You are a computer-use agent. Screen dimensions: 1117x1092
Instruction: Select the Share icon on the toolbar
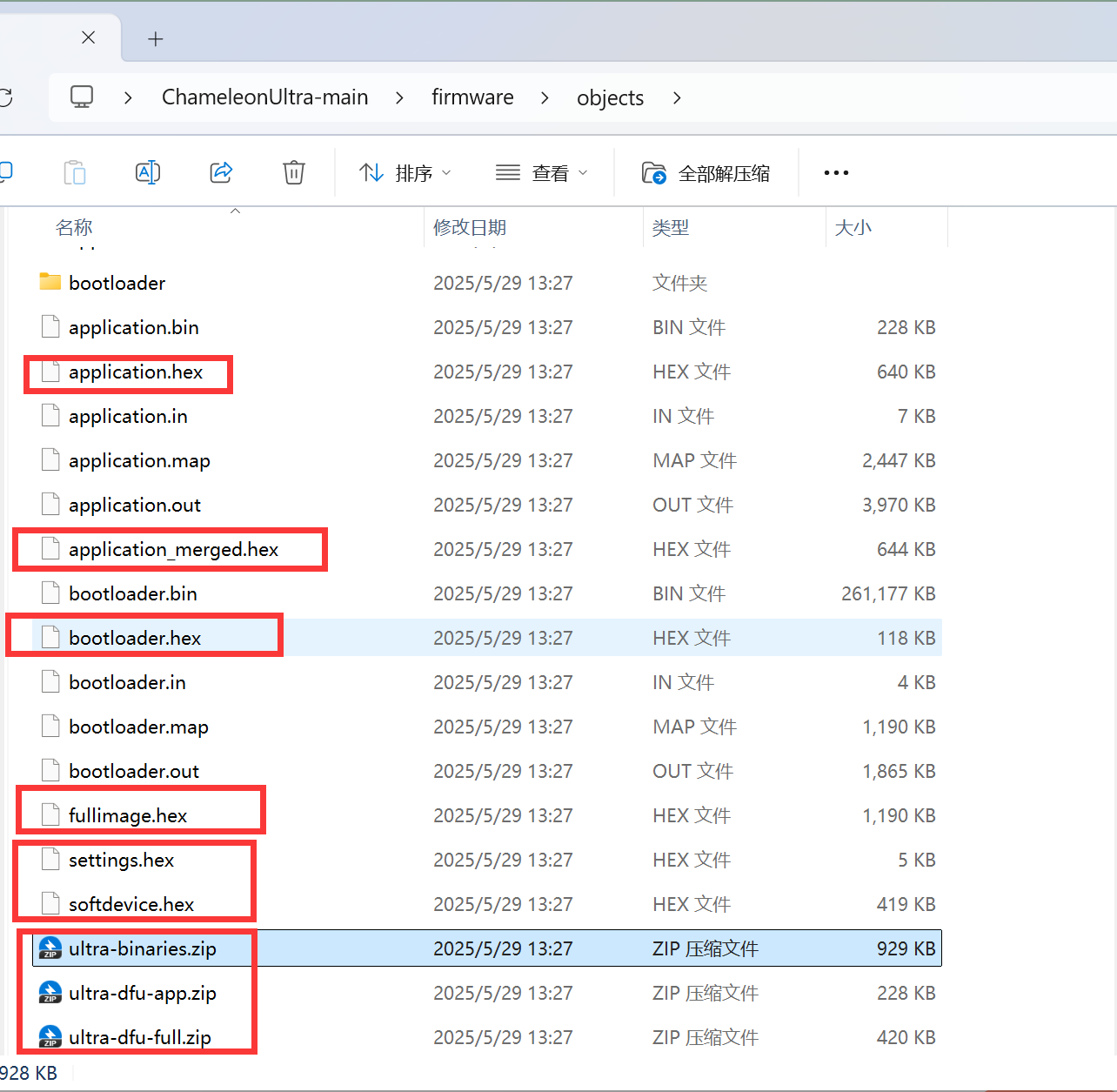(x=221, y=171)
